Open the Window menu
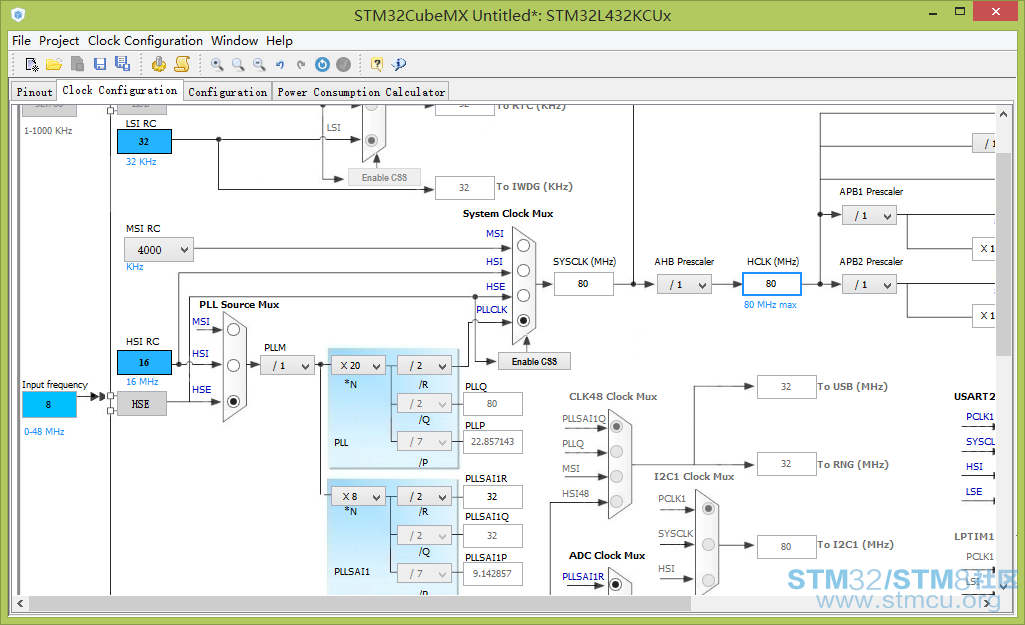This screenshot has height=625, width=1025. (234, 41)
